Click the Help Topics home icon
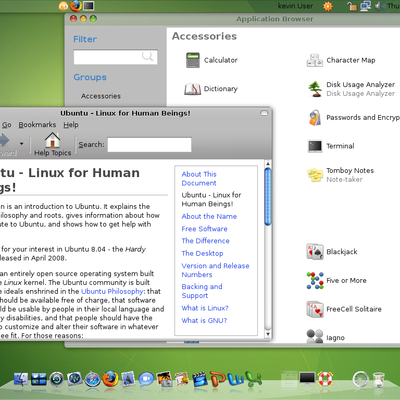Viewport: 400px width, 400px height. tap(53, 144)
